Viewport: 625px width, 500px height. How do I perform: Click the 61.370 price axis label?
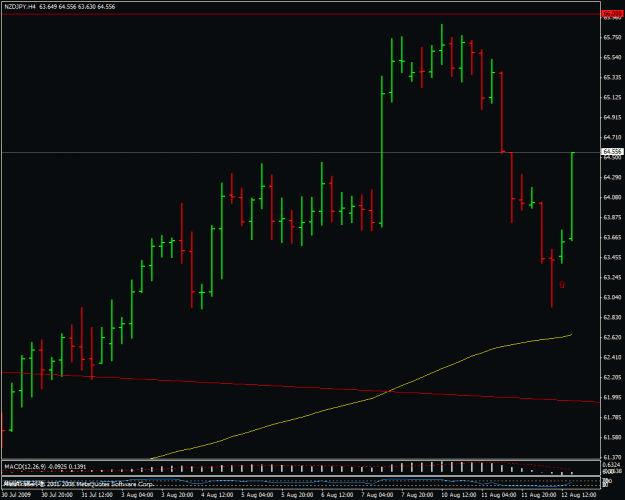[x=613, y=457]
